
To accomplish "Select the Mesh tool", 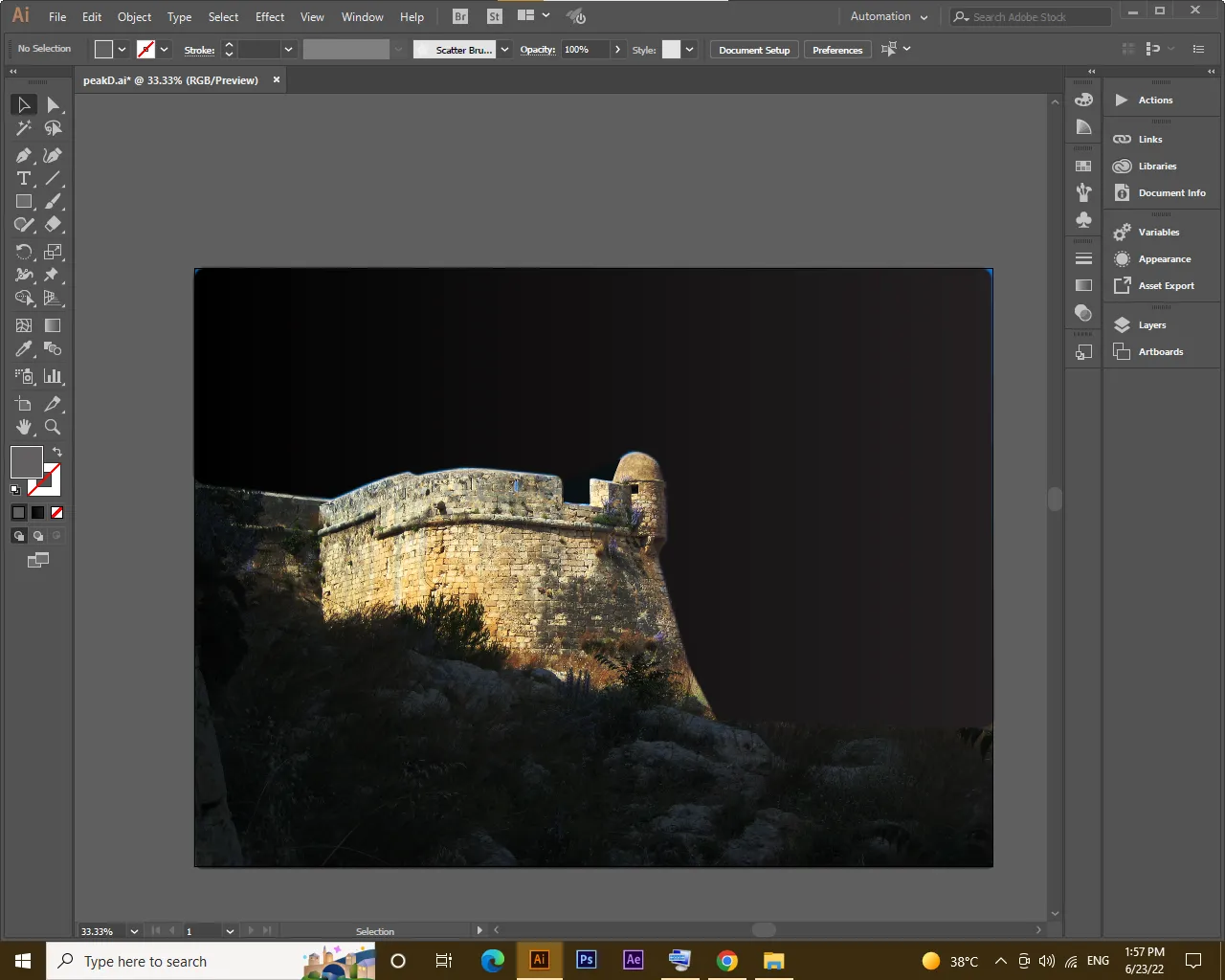I will pyautogui.click(x=24, y=325).
